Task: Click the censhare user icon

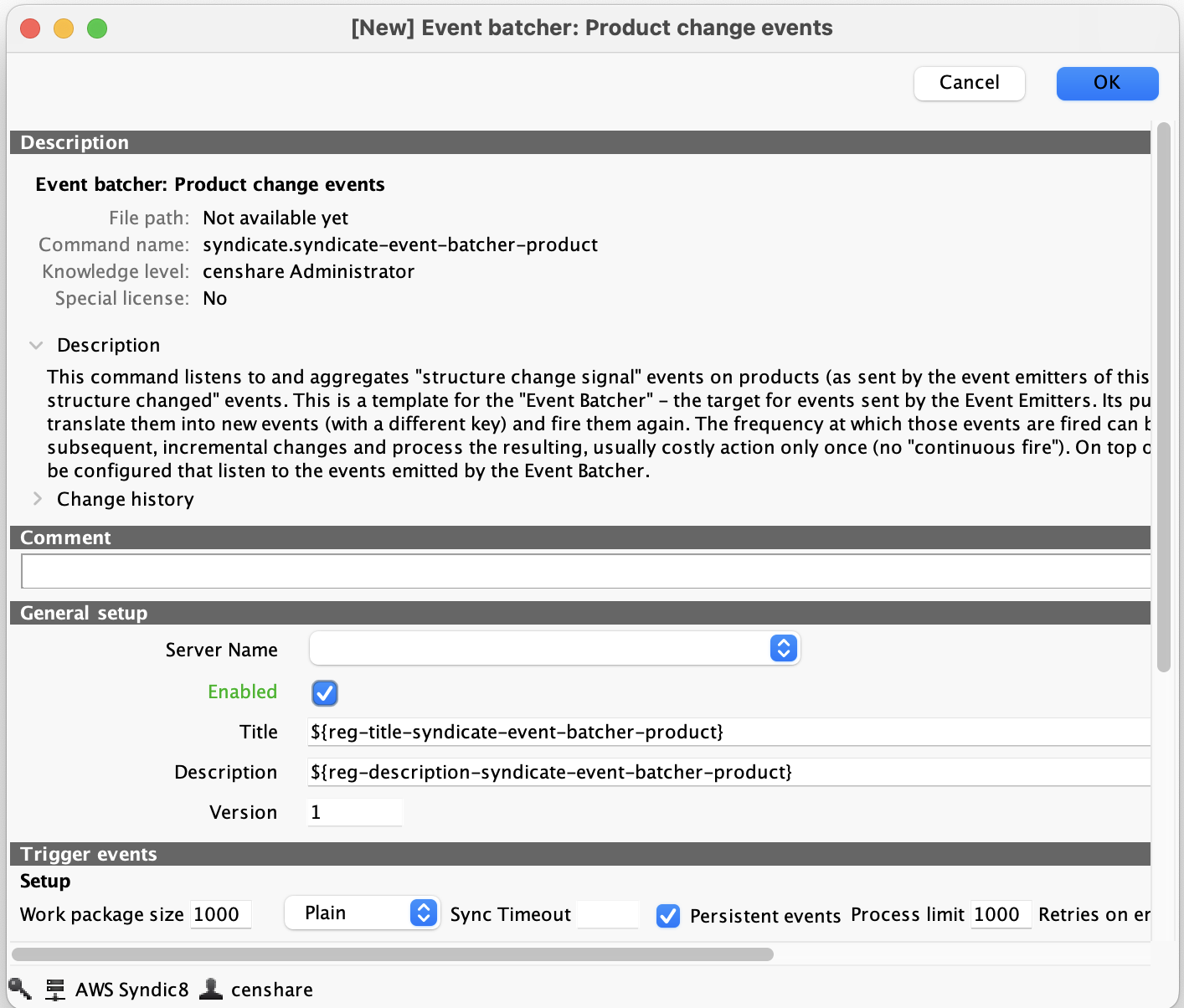Action: pyautogui.click(x=211, y=990)
